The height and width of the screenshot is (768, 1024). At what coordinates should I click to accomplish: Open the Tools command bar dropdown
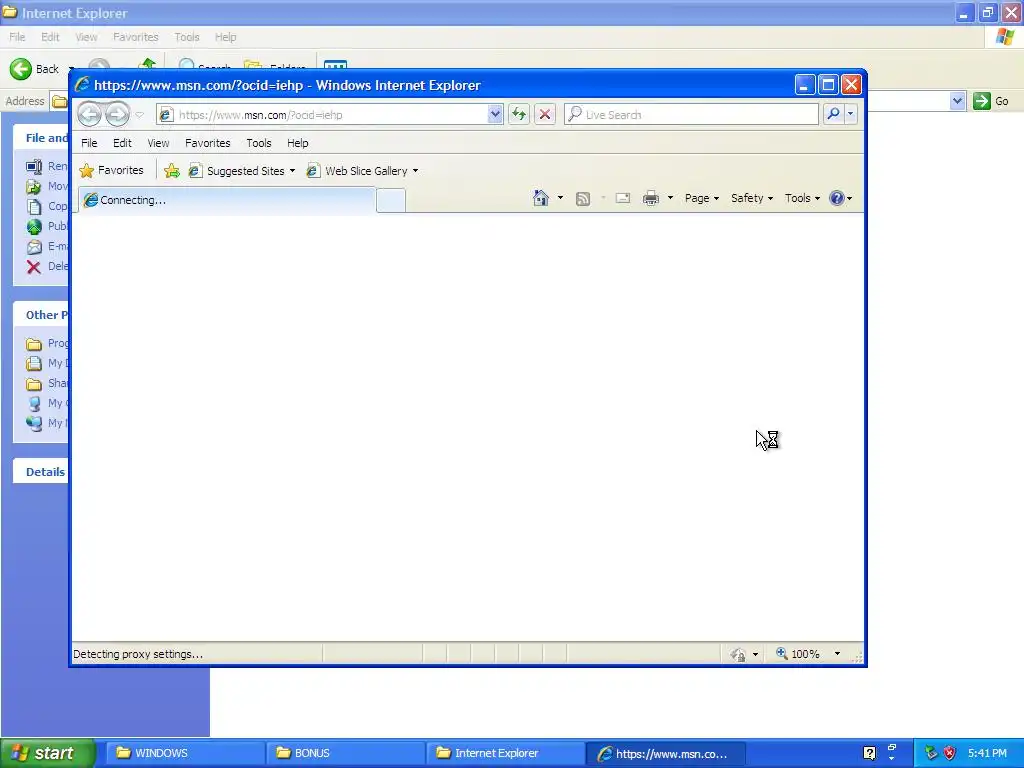pos(802,198)
